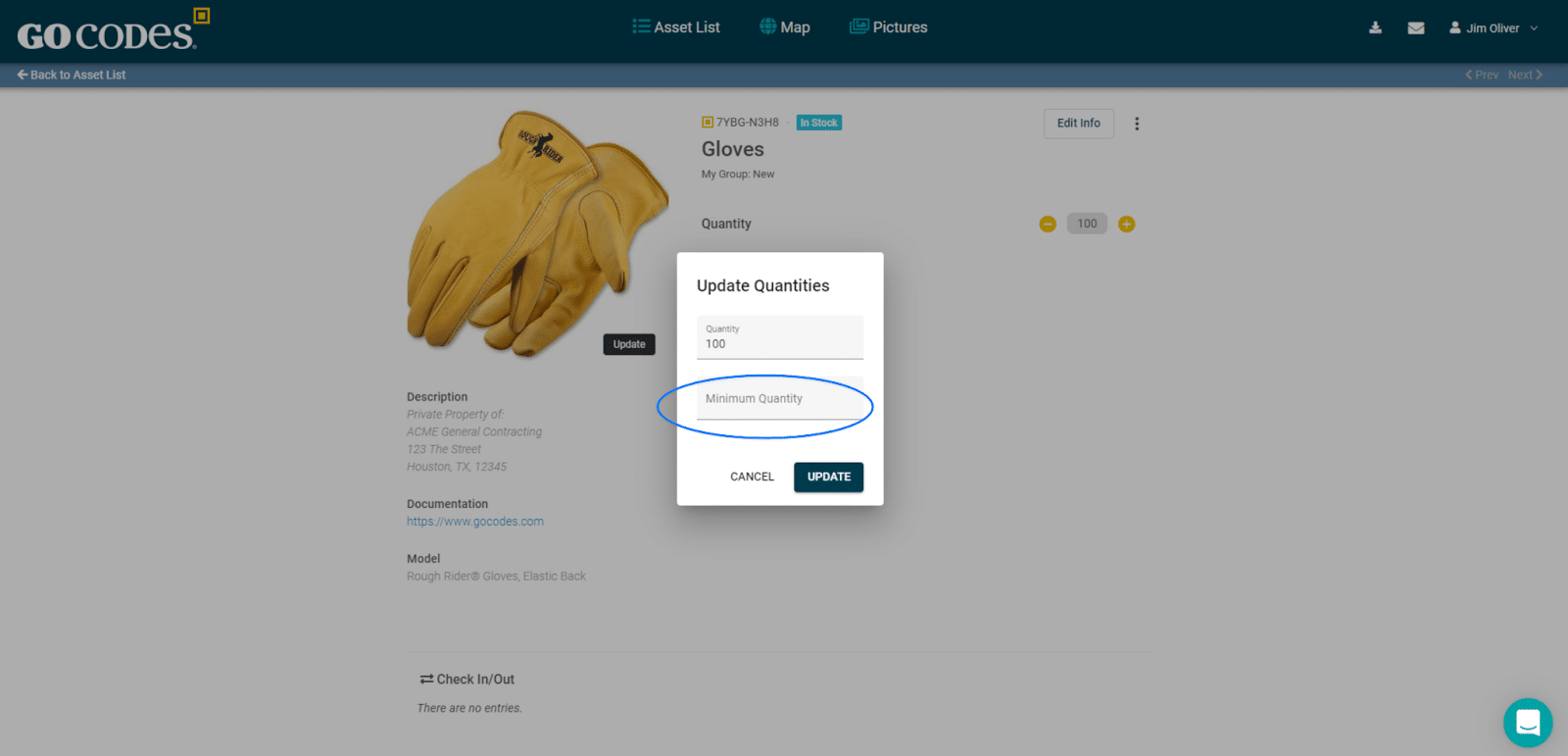1568x756 pixels.
Task: Switch to the Map tab
Action: [785, 27]
